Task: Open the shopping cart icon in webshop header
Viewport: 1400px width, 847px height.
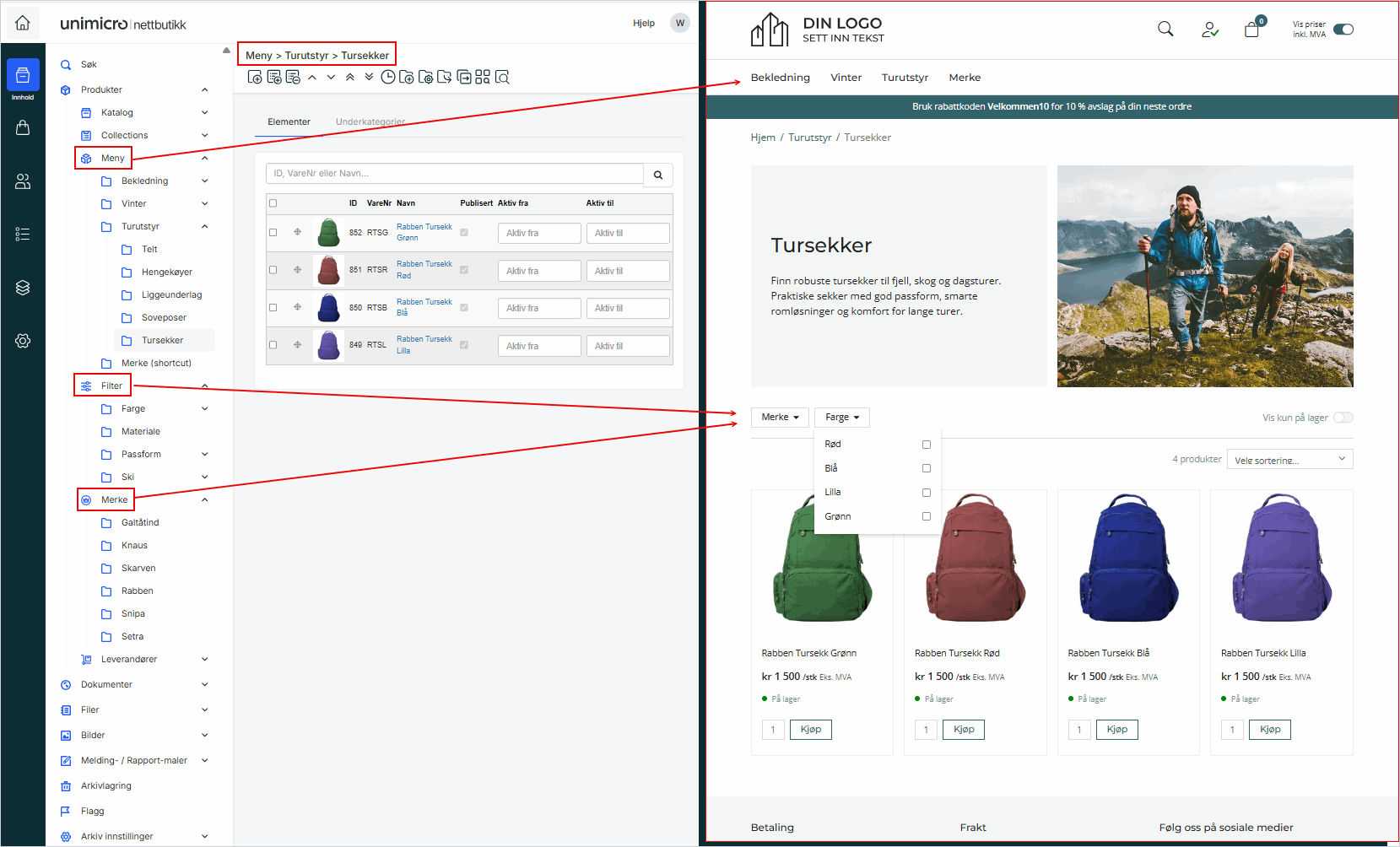Action: (x=1251, y=30)
